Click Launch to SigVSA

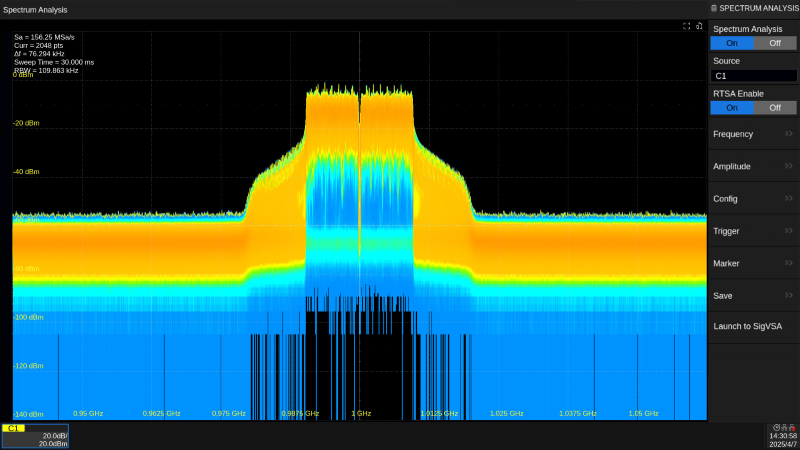pyautogui.click(x=754, y=326)
